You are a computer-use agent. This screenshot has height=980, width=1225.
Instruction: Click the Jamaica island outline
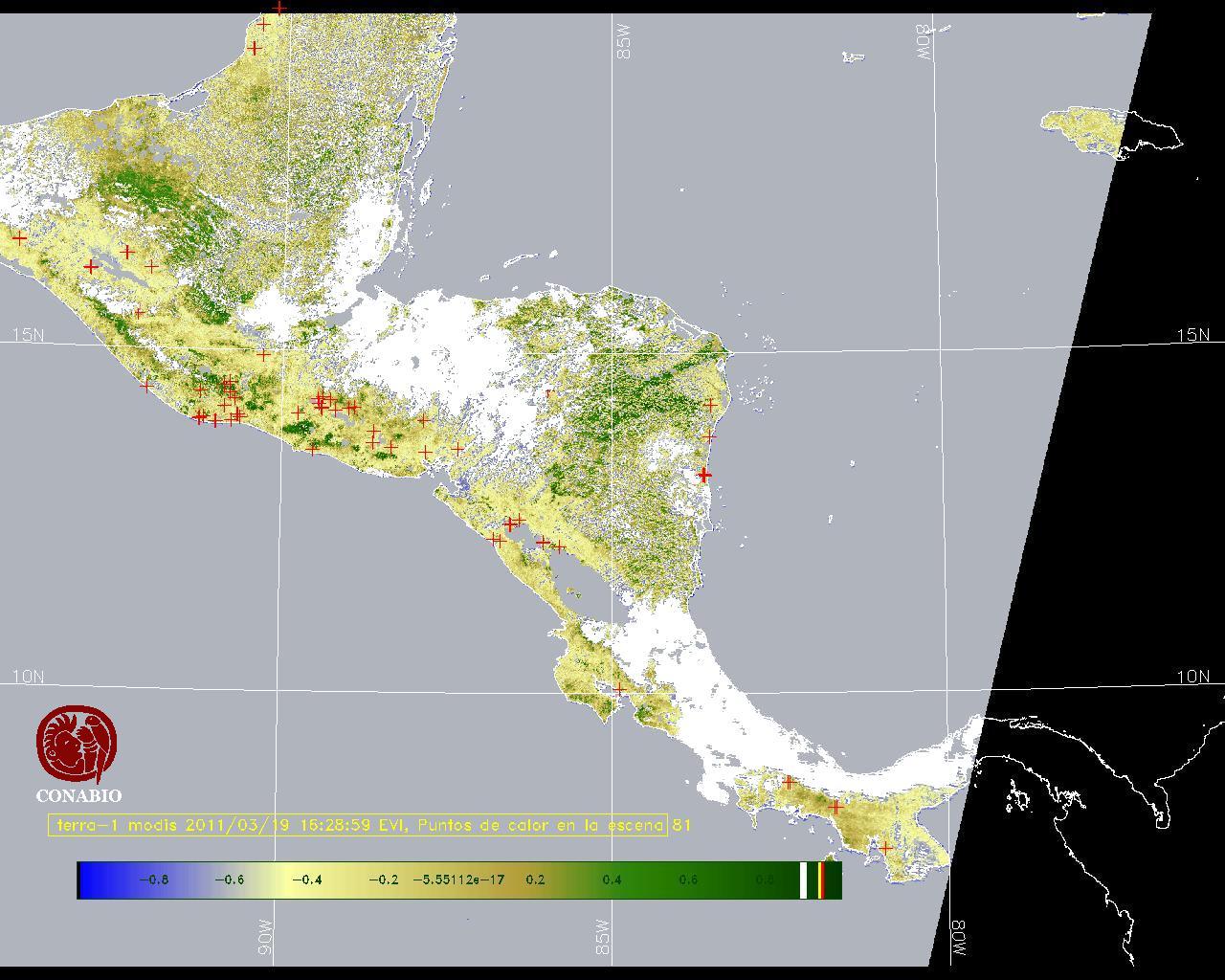coord(1110,132)
